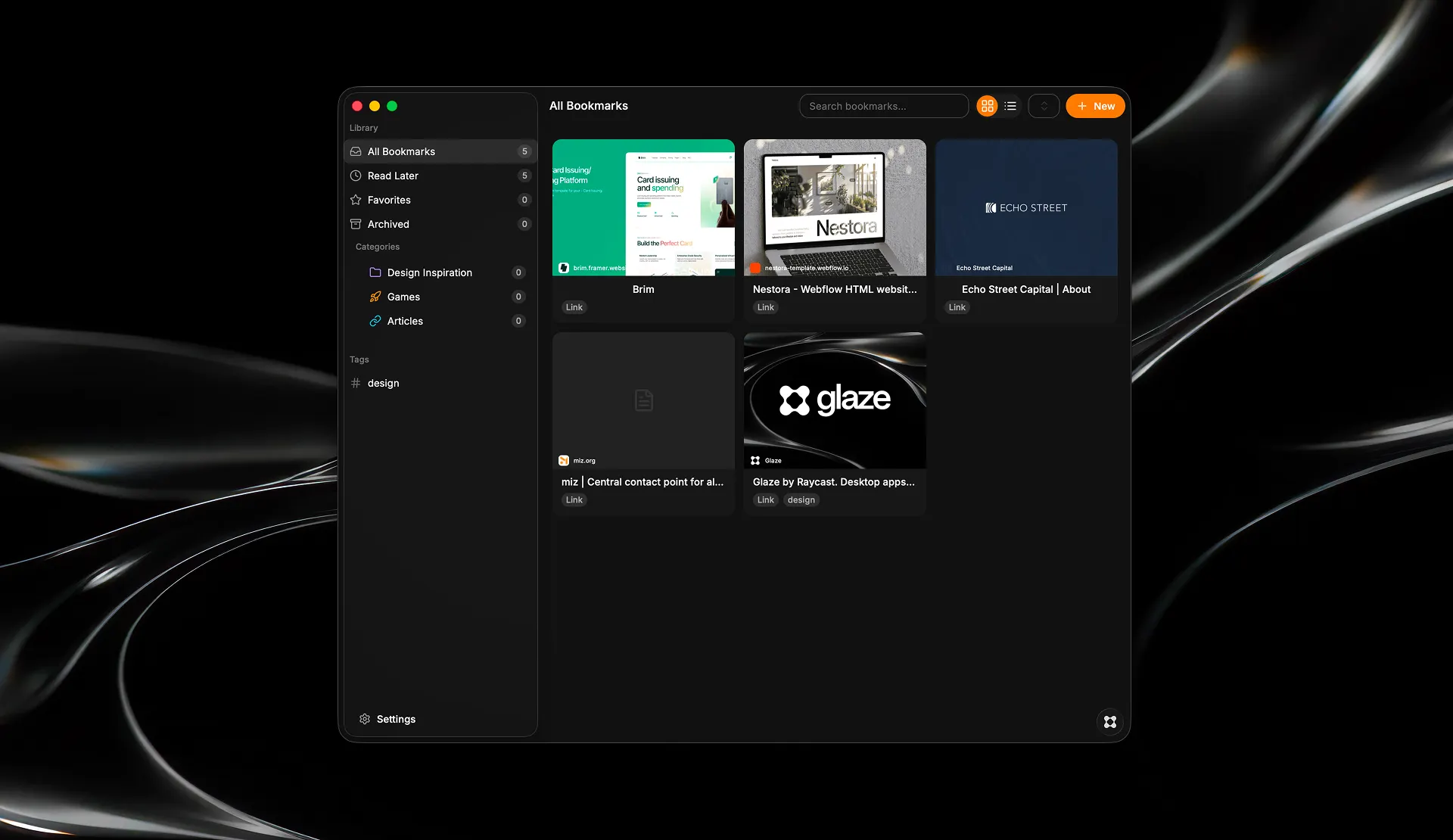The height and width of the screenshot is (840, 1453).
Task: Click the green fullscreen window button
Action: (x=392, y=106)
